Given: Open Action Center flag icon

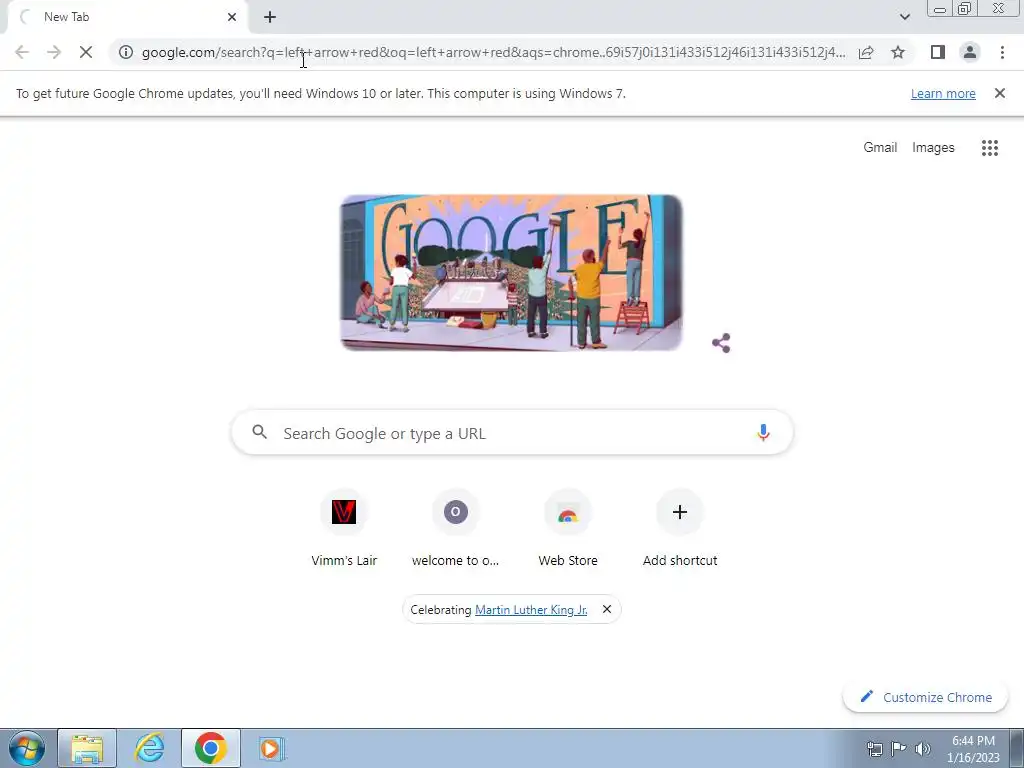Looking at the screenshot, I should (x=899, y=749).
